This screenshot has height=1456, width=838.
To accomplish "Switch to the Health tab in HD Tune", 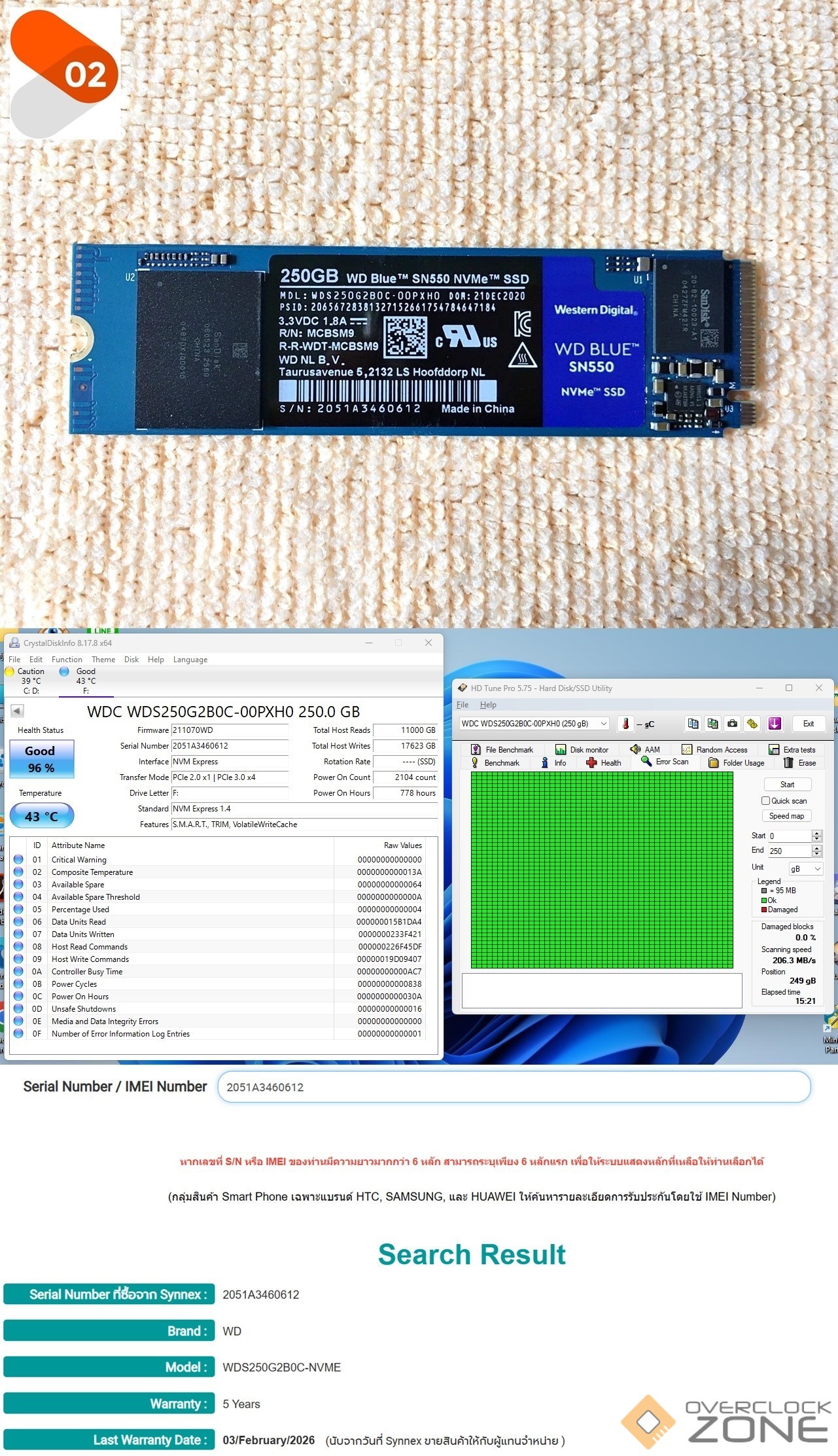I will click(x=603, y=763).
